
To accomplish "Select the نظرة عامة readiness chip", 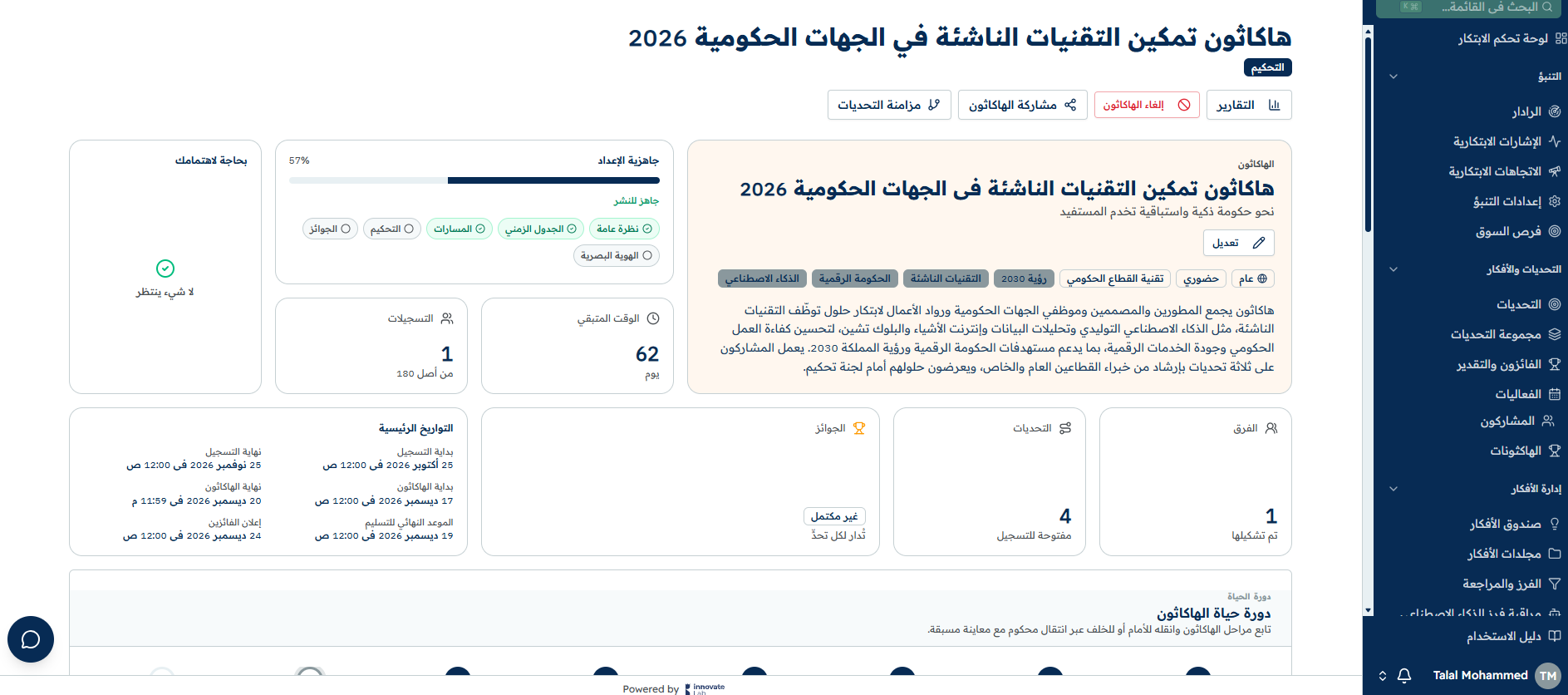I will pos(624,229).
